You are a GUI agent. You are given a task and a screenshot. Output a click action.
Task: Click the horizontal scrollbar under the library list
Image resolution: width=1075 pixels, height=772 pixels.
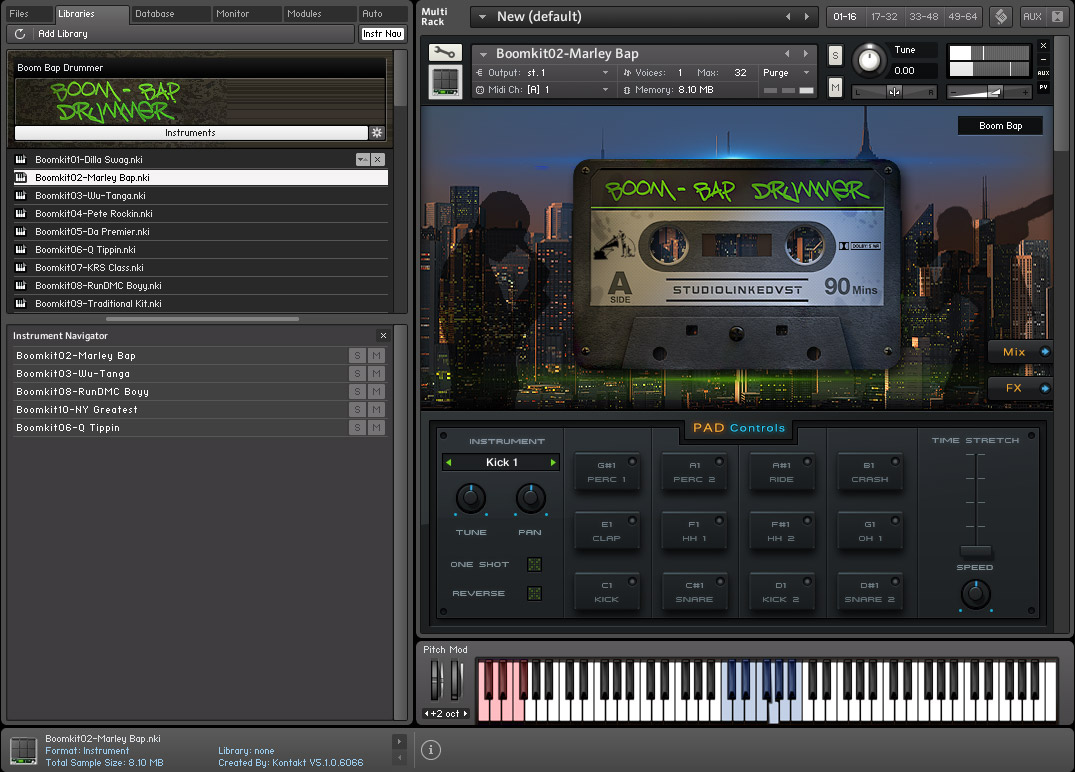tap(202, 319)
